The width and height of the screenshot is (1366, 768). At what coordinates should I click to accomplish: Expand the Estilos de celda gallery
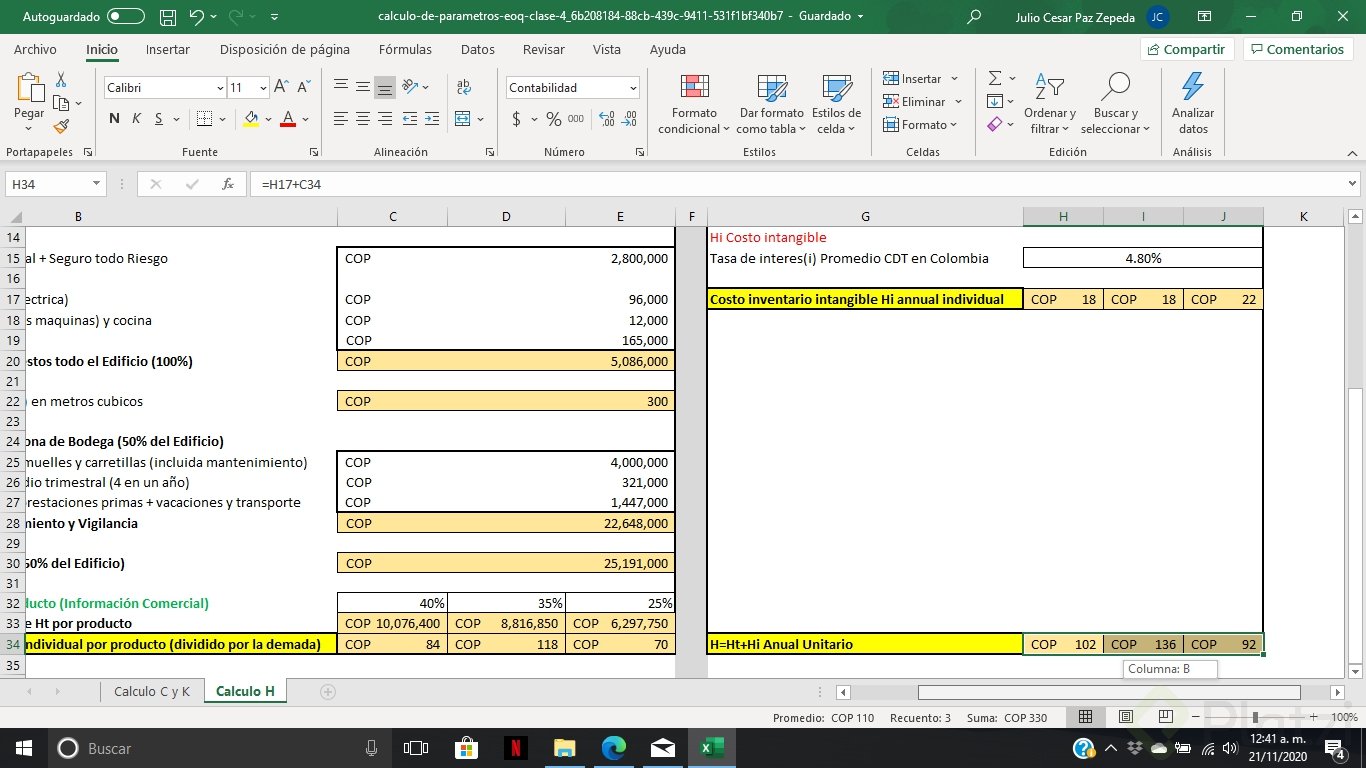(836, 103)
